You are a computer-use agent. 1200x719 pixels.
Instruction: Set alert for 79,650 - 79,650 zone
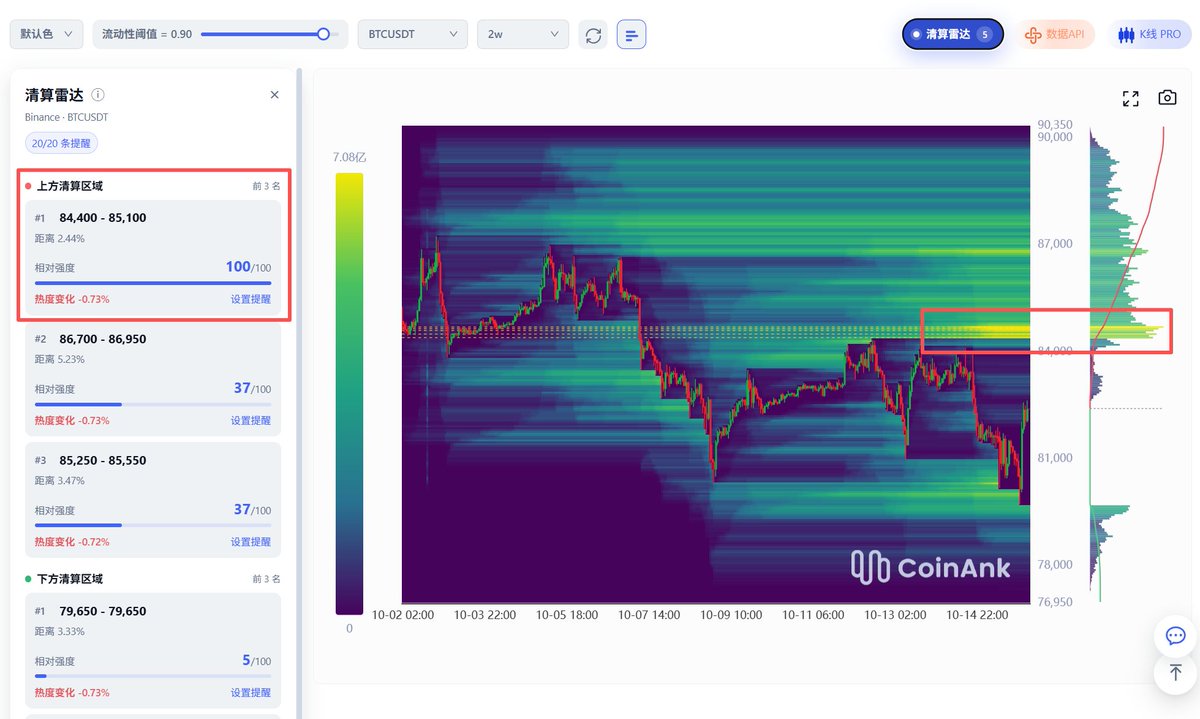click(250, 693)
